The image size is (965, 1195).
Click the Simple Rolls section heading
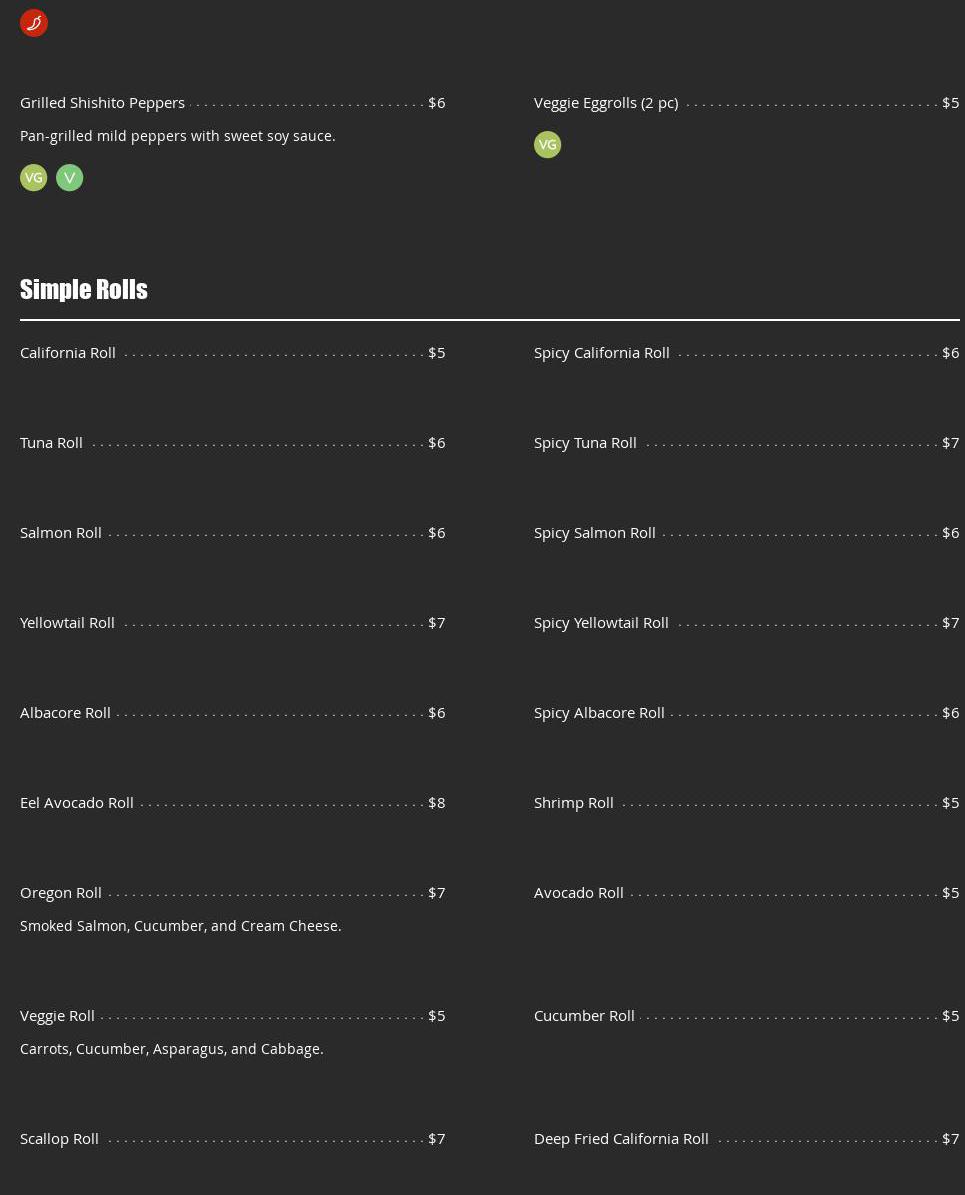84,289
